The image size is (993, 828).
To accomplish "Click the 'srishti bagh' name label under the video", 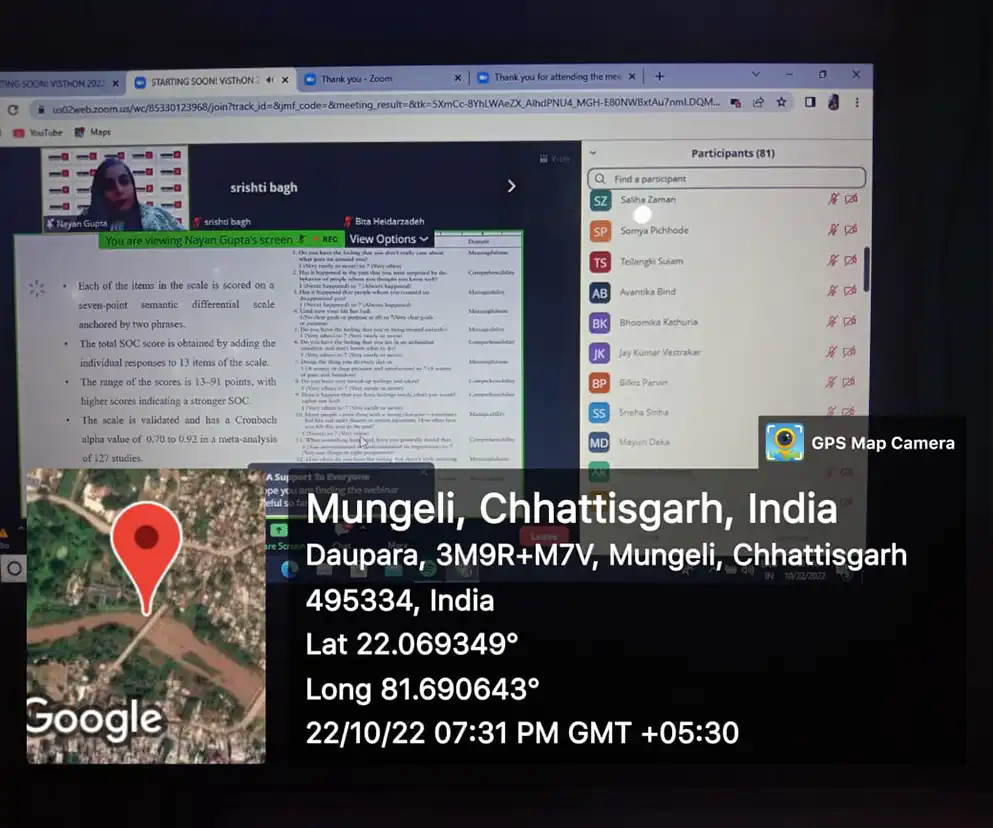I will (x=227, y=222).
